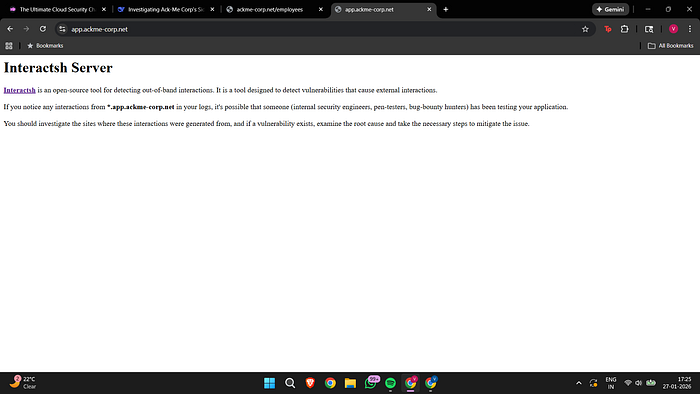The height and width of the screenshot is (394, 700).
Task: Show hidden system tray icons
Action: coord(579,383)
